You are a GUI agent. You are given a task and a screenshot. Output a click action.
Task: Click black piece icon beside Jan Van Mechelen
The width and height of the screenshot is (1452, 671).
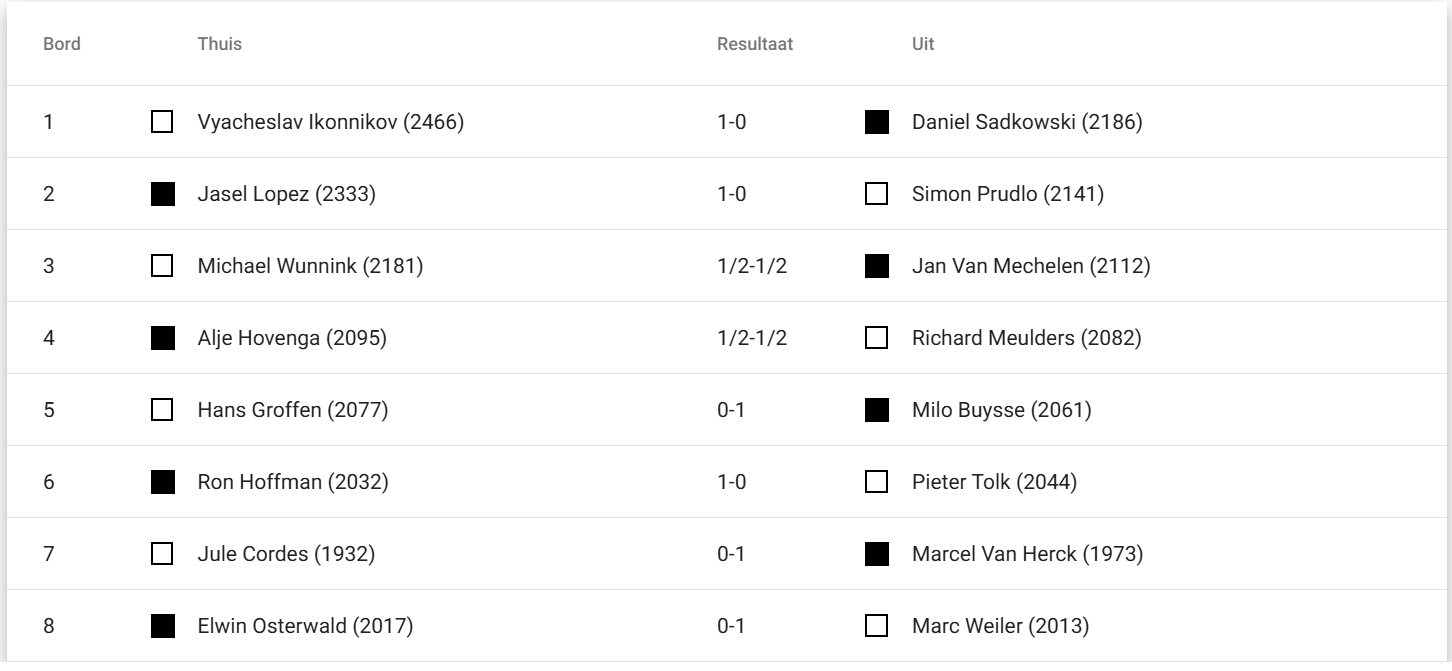(x=876, y=266)
